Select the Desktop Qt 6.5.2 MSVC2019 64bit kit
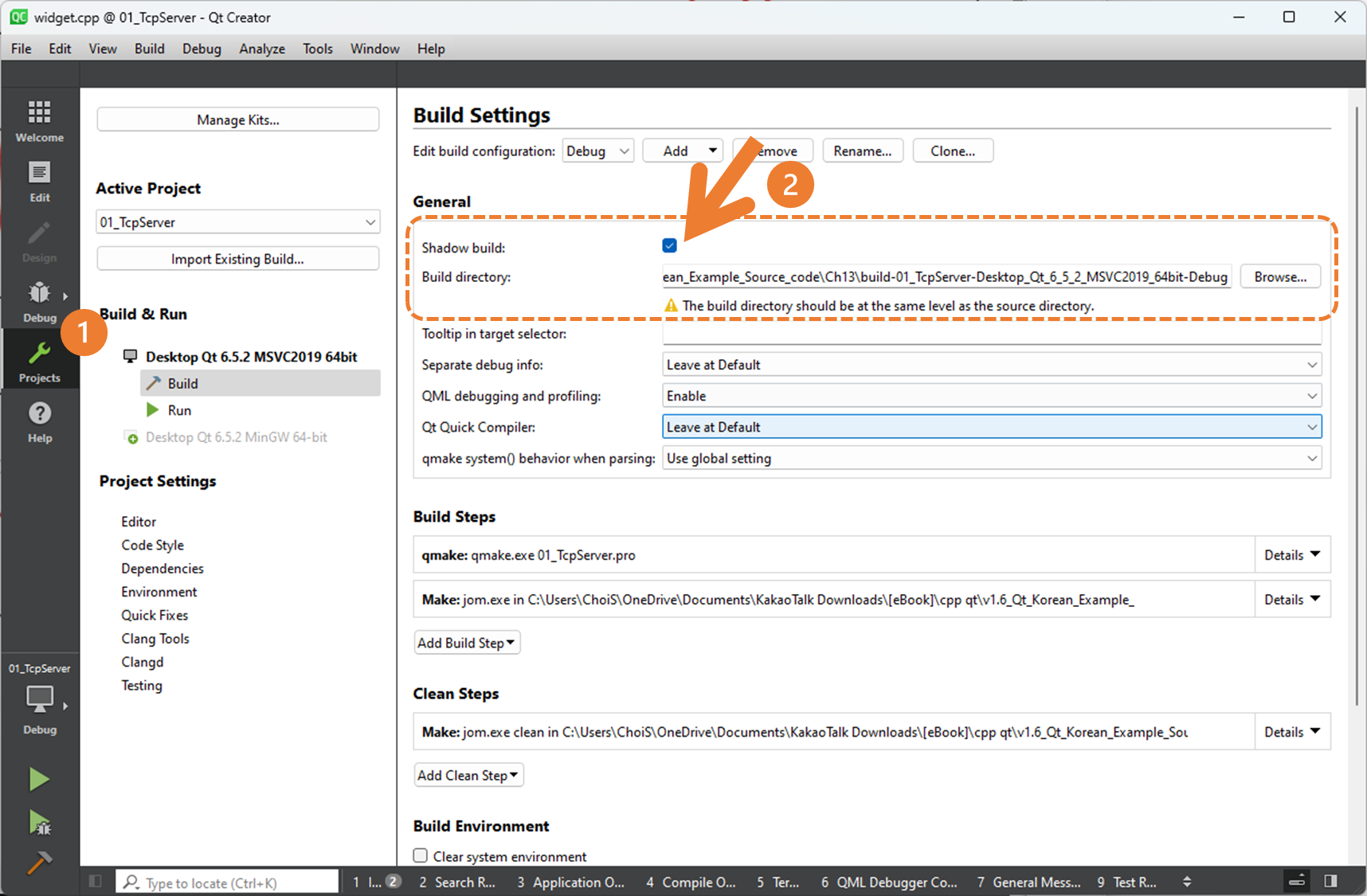1367x896 pixels. [x=251, y=357]
